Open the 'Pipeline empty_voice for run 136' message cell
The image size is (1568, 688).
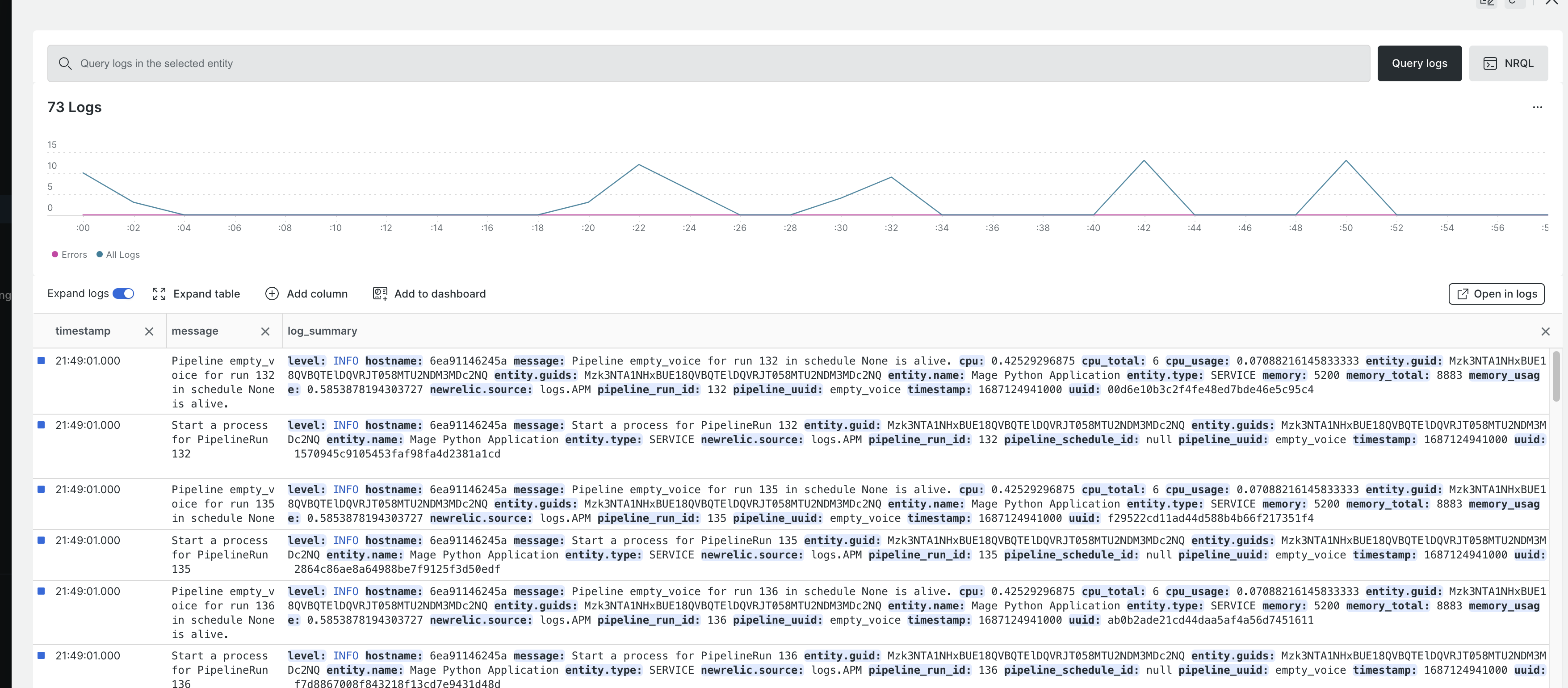[x=223, y=613]
